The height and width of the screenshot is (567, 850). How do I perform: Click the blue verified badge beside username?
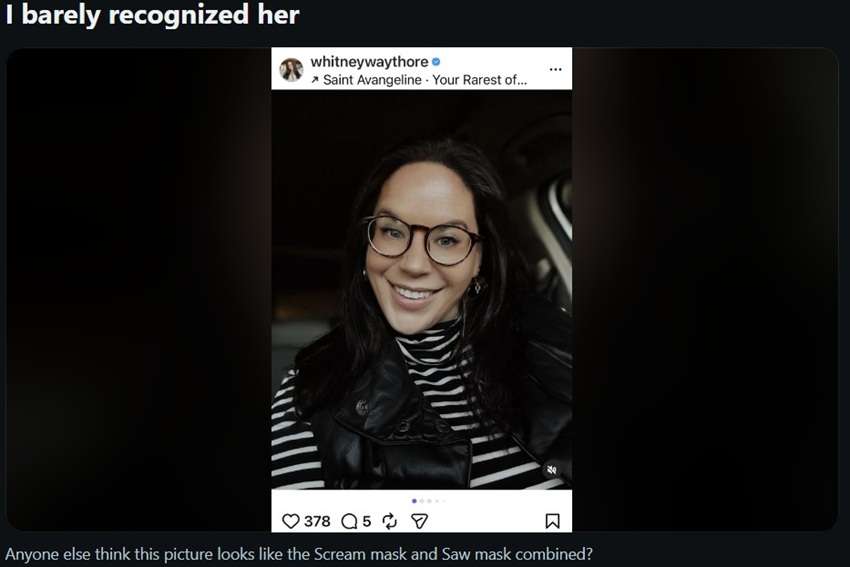click(x=436, y=62)
